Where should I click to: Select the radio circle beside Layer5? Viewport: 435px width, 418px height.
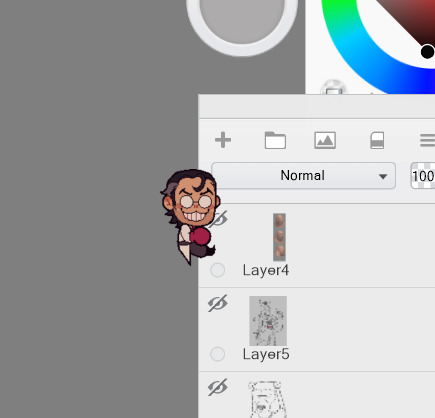218,354
